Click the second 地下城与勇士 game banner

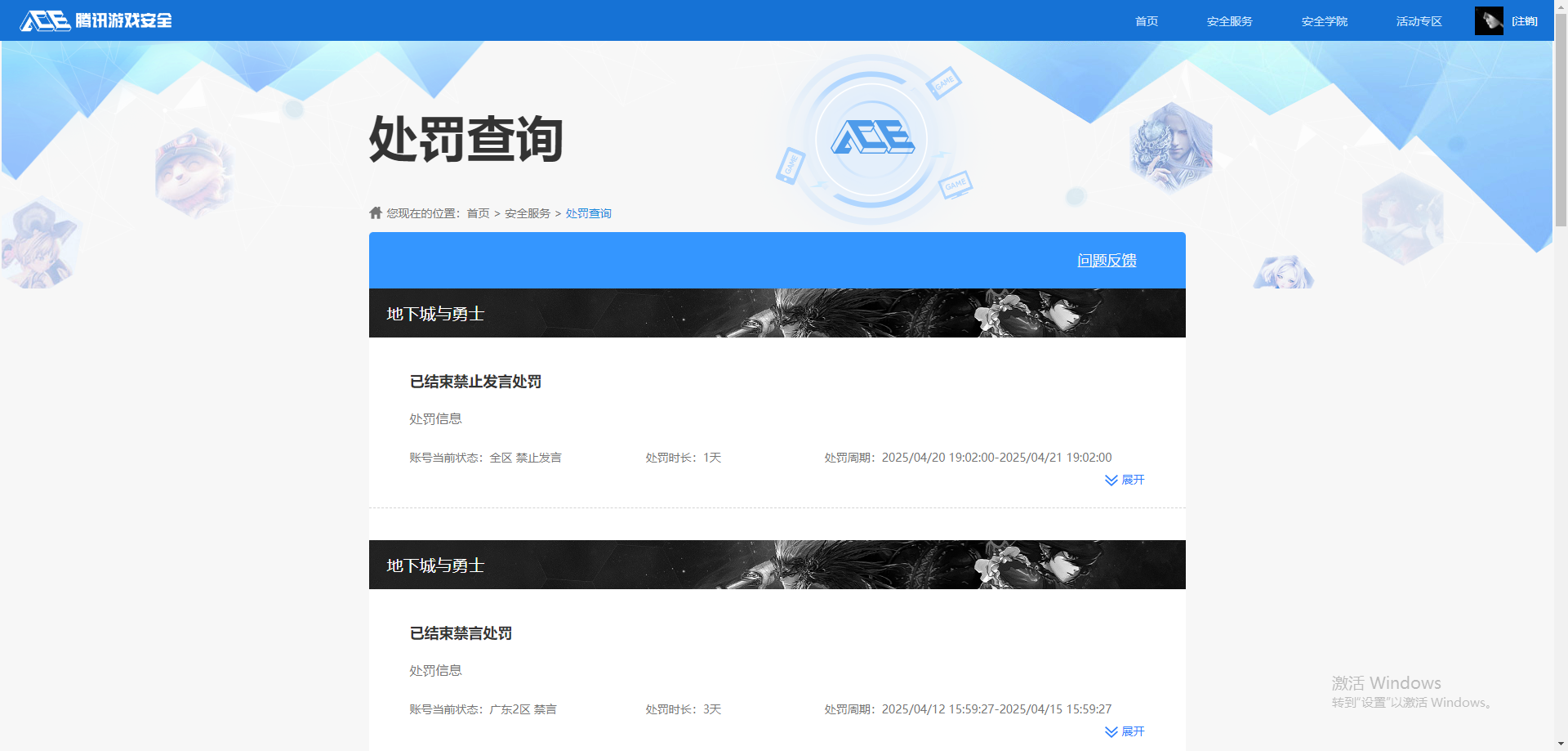point(777,565)
